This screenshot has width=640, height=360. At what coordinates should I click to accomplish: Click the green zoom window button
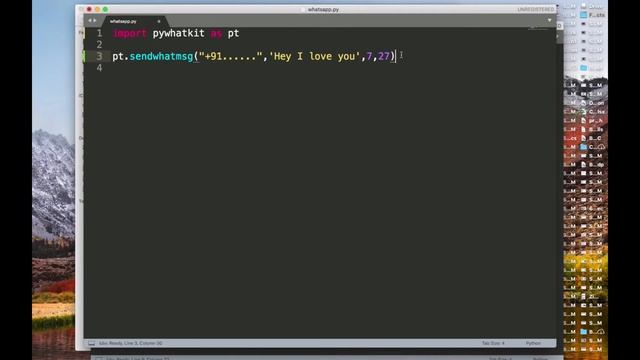pos(105,9)
